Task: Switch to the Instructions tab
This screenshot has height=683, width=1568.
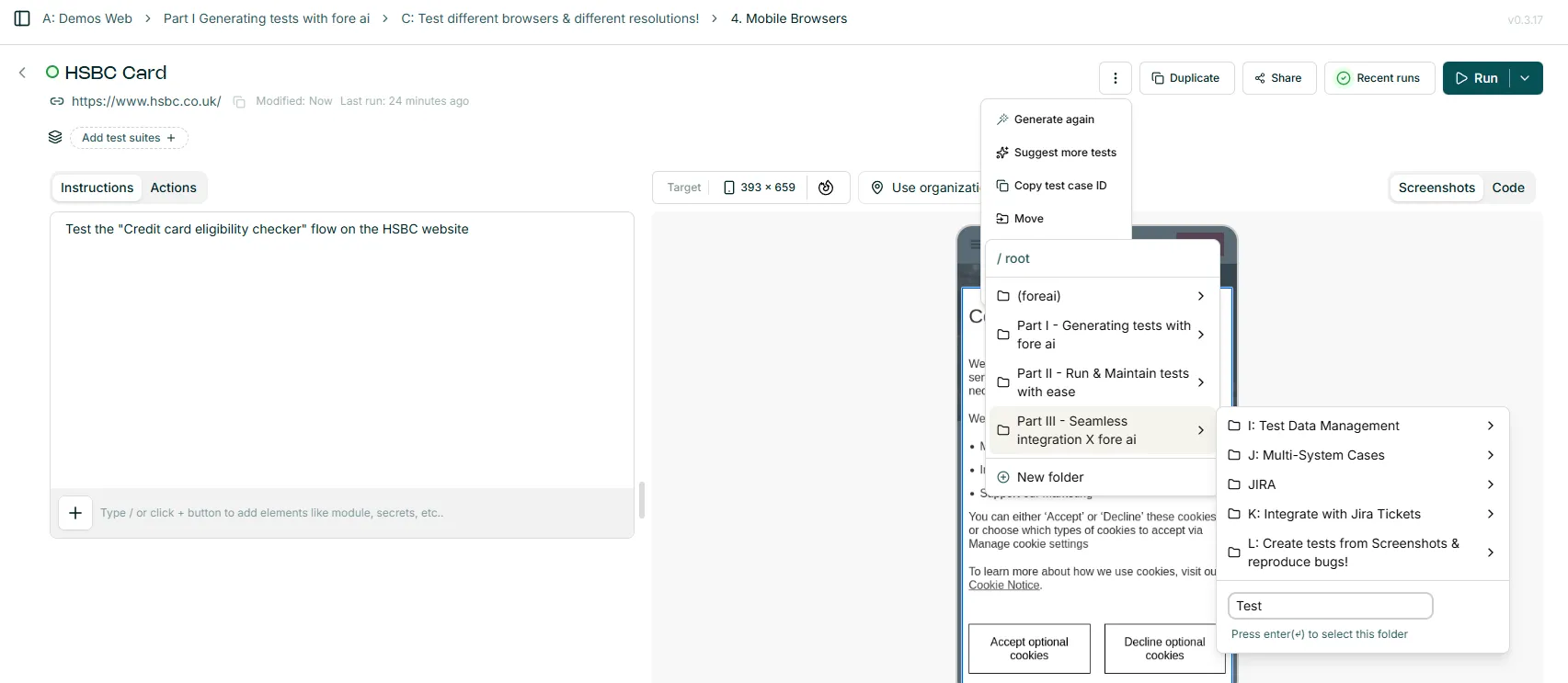Action: tap(97, 188)
